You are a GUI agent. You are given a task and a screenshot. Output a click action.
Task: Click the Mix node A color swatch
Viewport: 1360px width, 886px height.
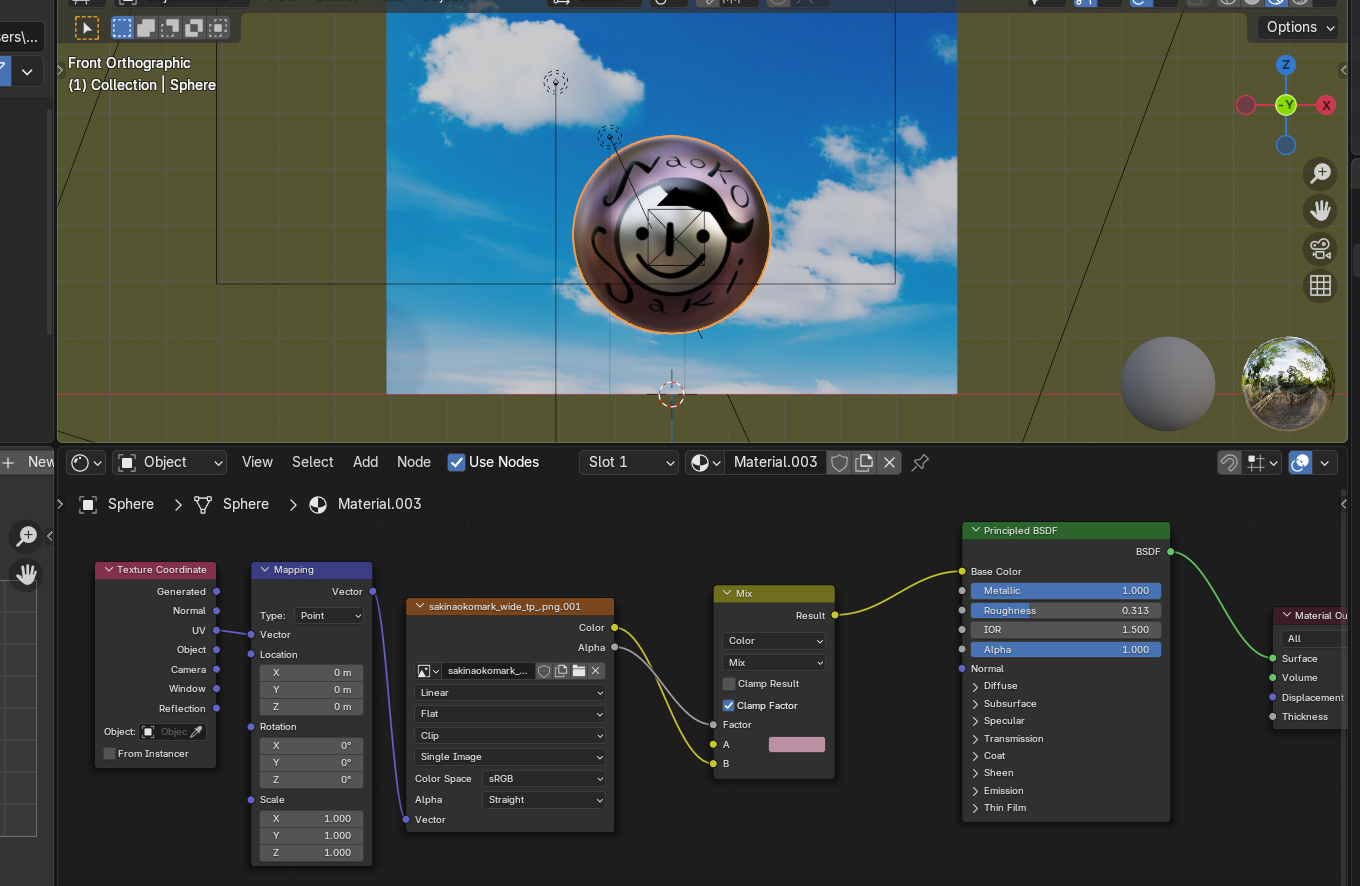tap(796, 744)
